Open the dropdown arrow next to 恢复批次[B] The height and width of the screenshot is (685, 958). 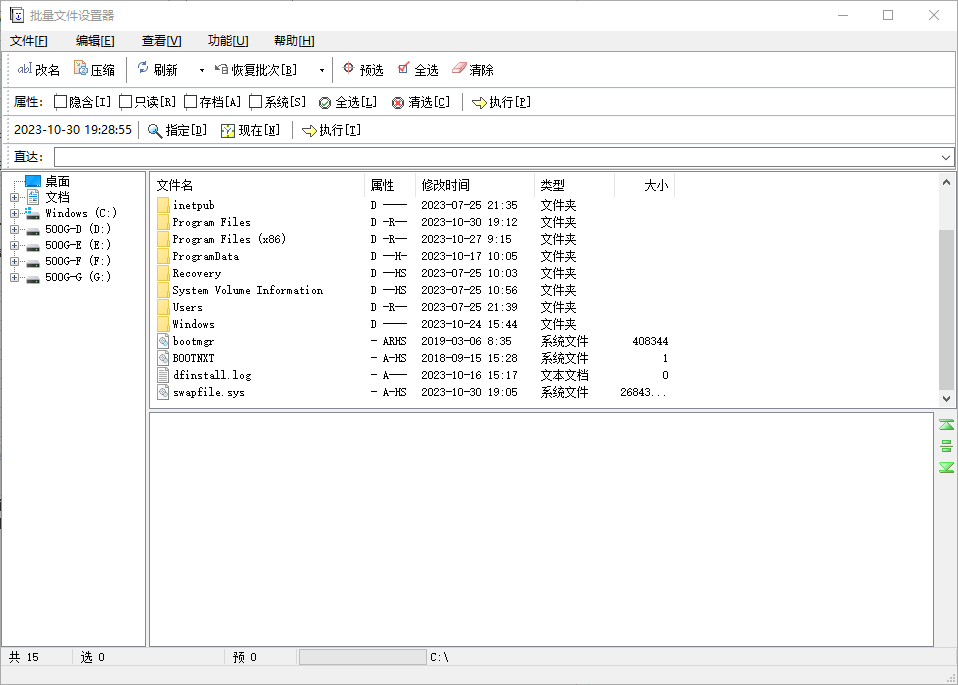(321, 70)
